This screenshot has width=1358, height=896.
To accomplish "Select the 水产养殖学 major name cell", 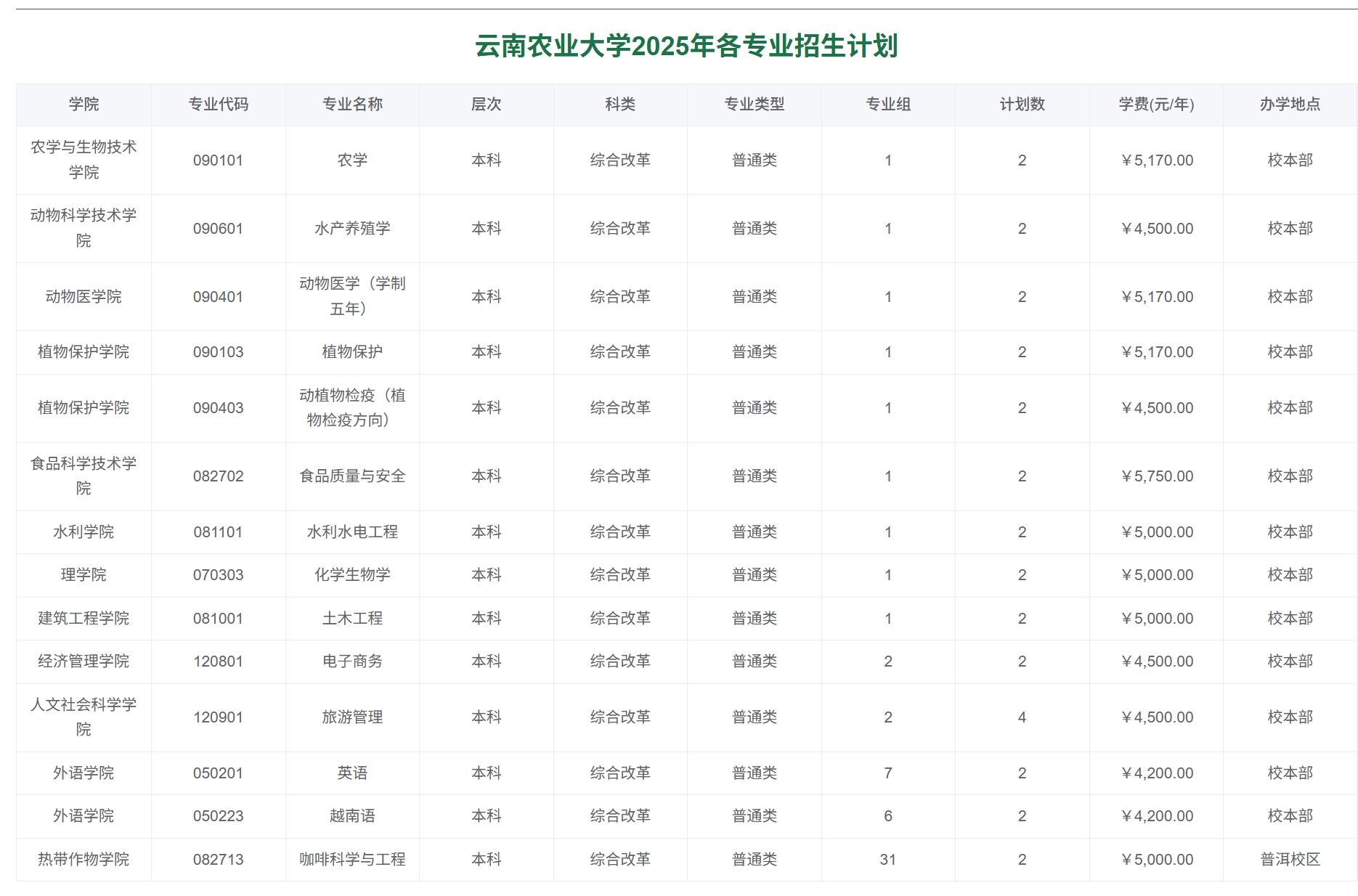I will pos(353,227).
